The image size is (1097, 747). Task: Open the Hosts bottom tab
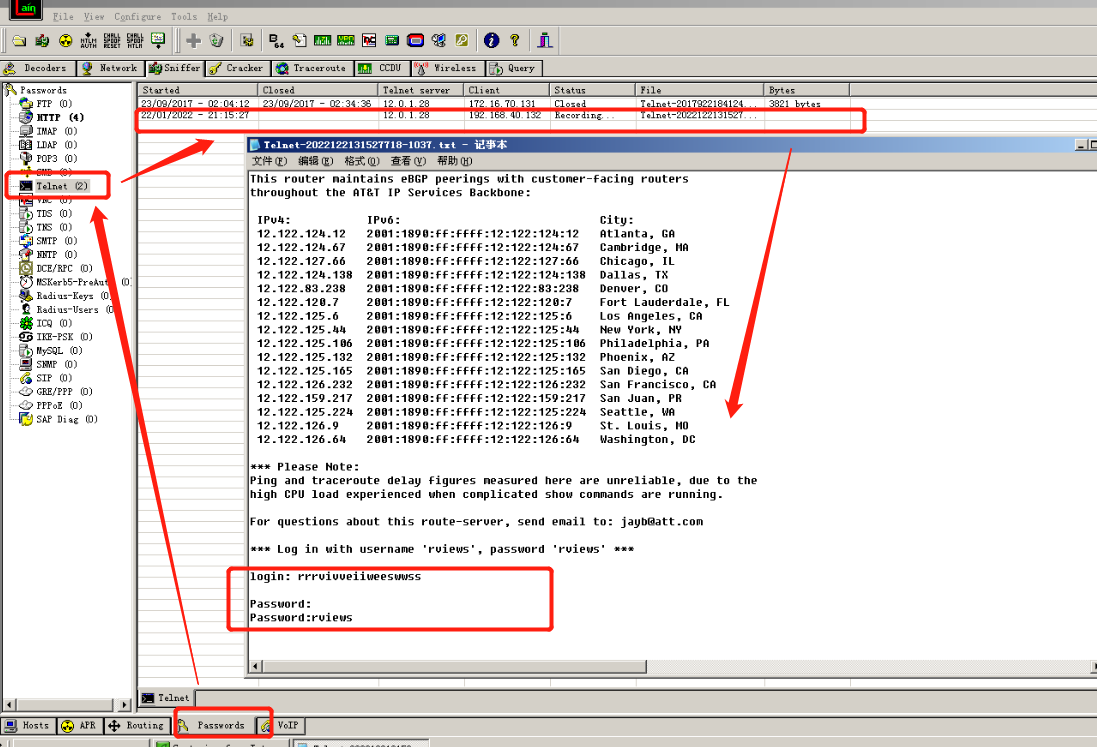click(27, 726)
